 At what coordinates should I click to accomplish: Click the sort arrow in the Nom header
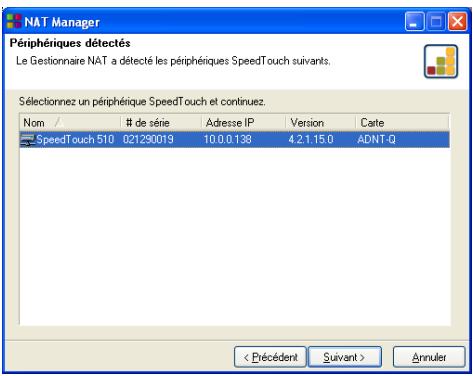(59, 122)
